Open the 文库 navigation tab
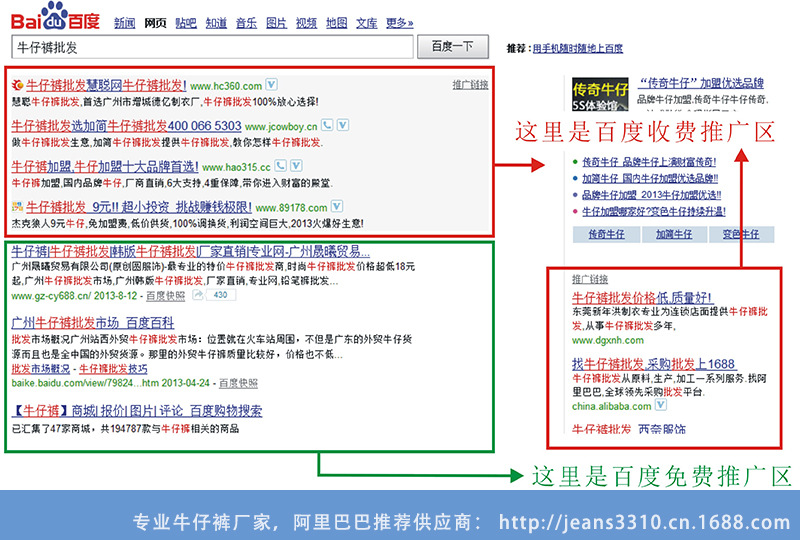Viewport: 800px width, 540px height. tap(367, 23)
